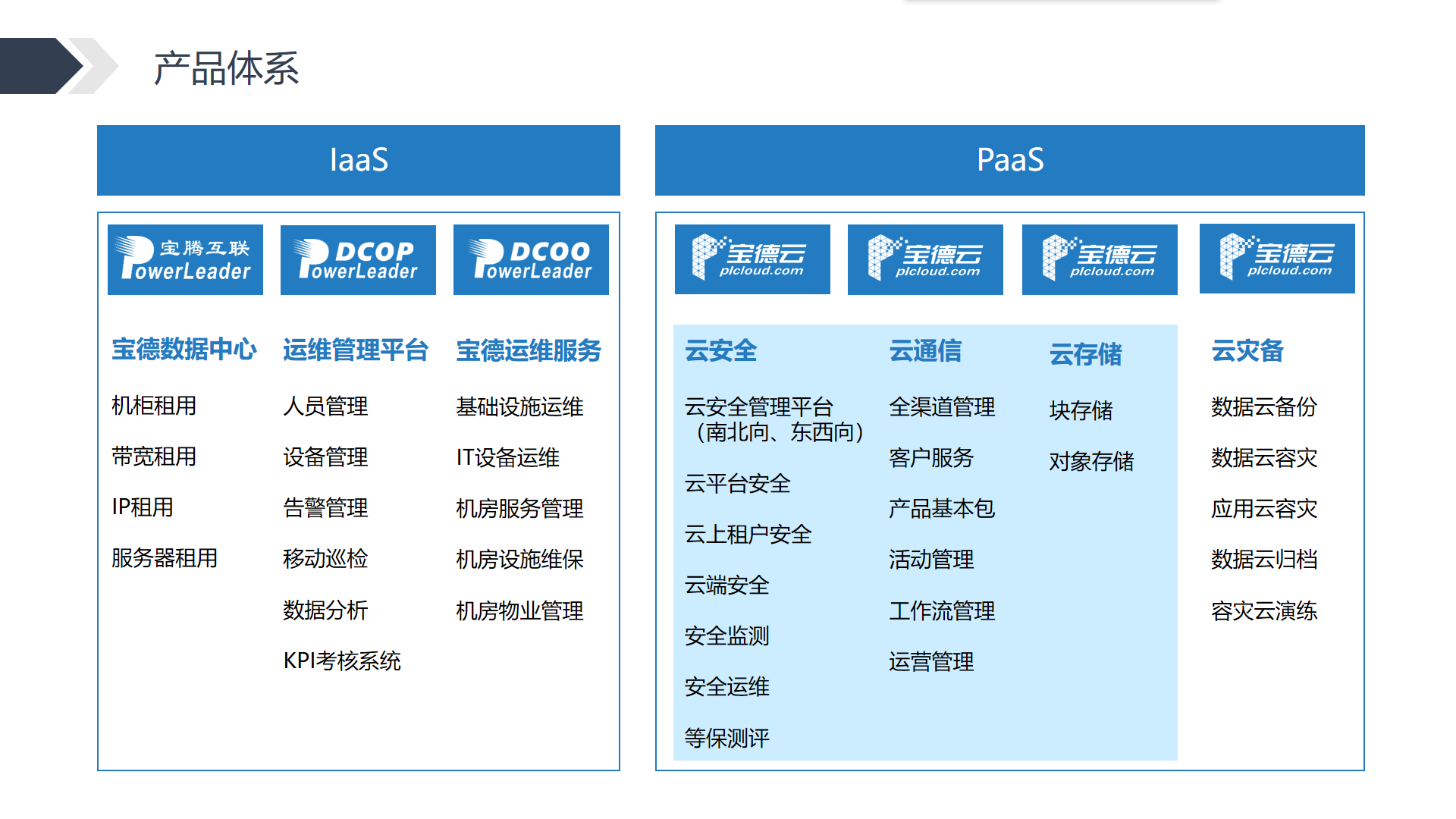The width and height of the screenshot is (1456, 819).
Task: Select the 活动管理 item
Action: click(931, 560)
